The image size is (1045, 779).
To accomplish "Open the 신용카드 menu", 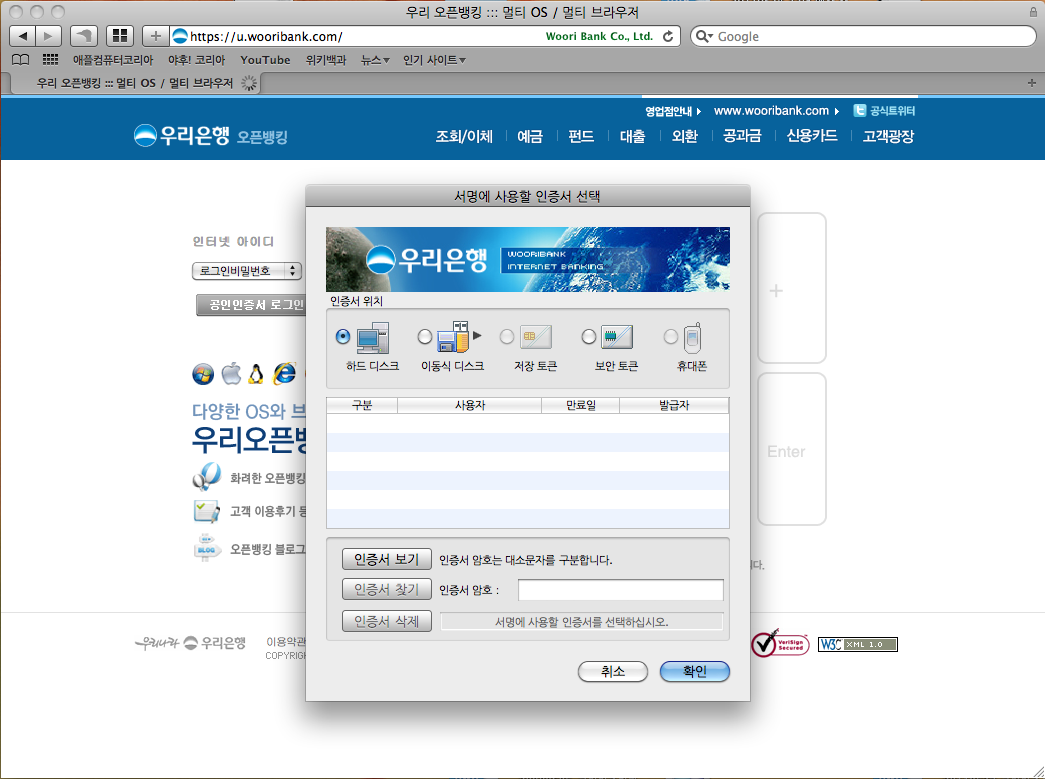I will [x=812, y=136].
